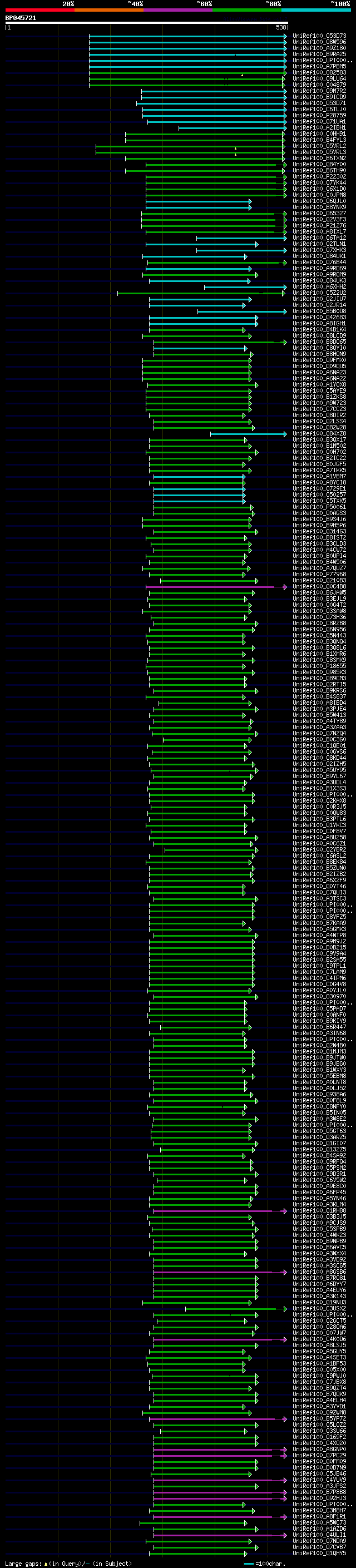The width and height of the screenshot is (356, 1568).
Task: Open hit UniRef100_A8GNP0
Action: pyautogui.click(x=319, y=1449)
